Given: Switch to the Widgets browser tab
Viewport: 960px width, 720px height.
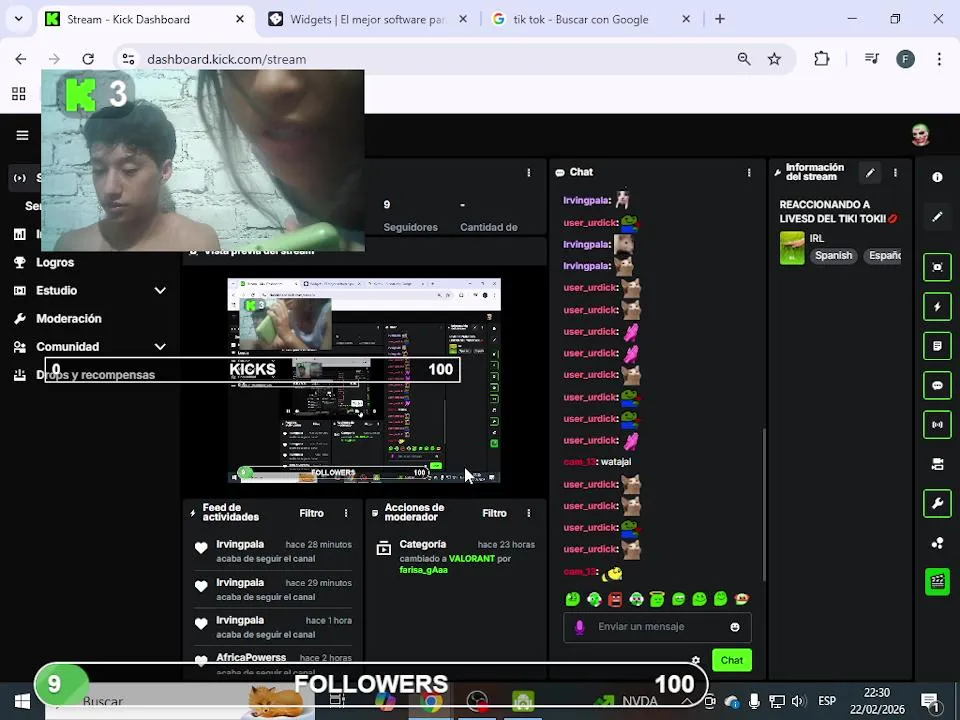Looking at the screenshot, I should tap(367, 19).
